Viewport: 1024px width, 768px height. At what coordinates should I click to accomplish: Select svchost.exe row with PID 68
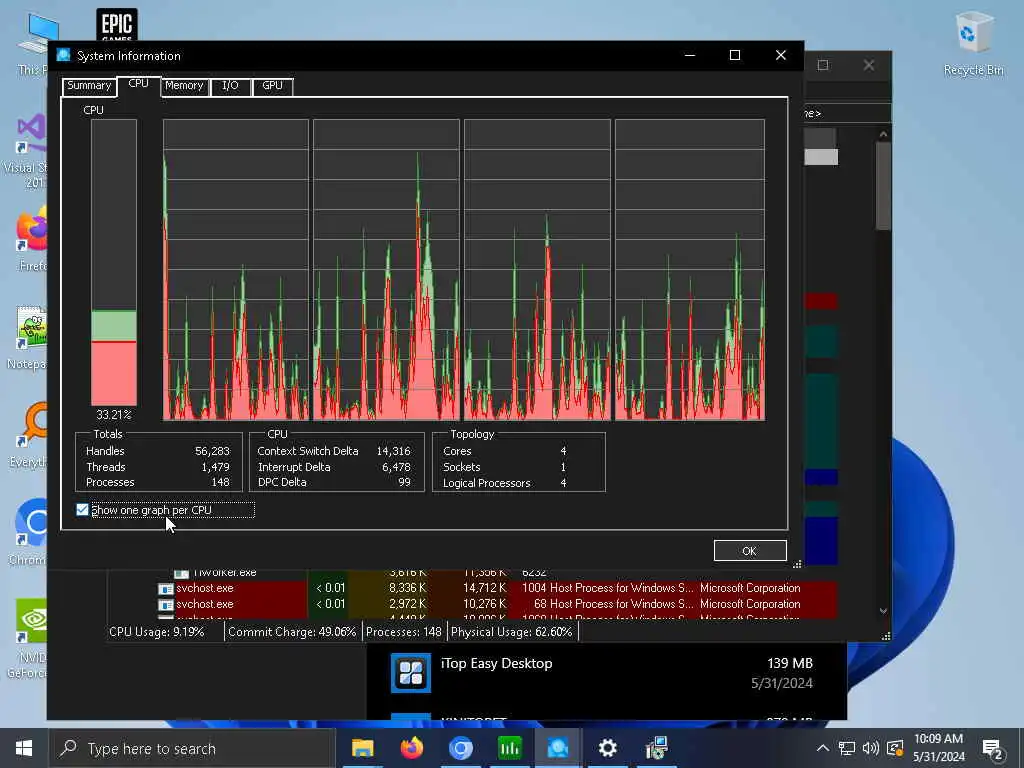(x=496, y=604)
